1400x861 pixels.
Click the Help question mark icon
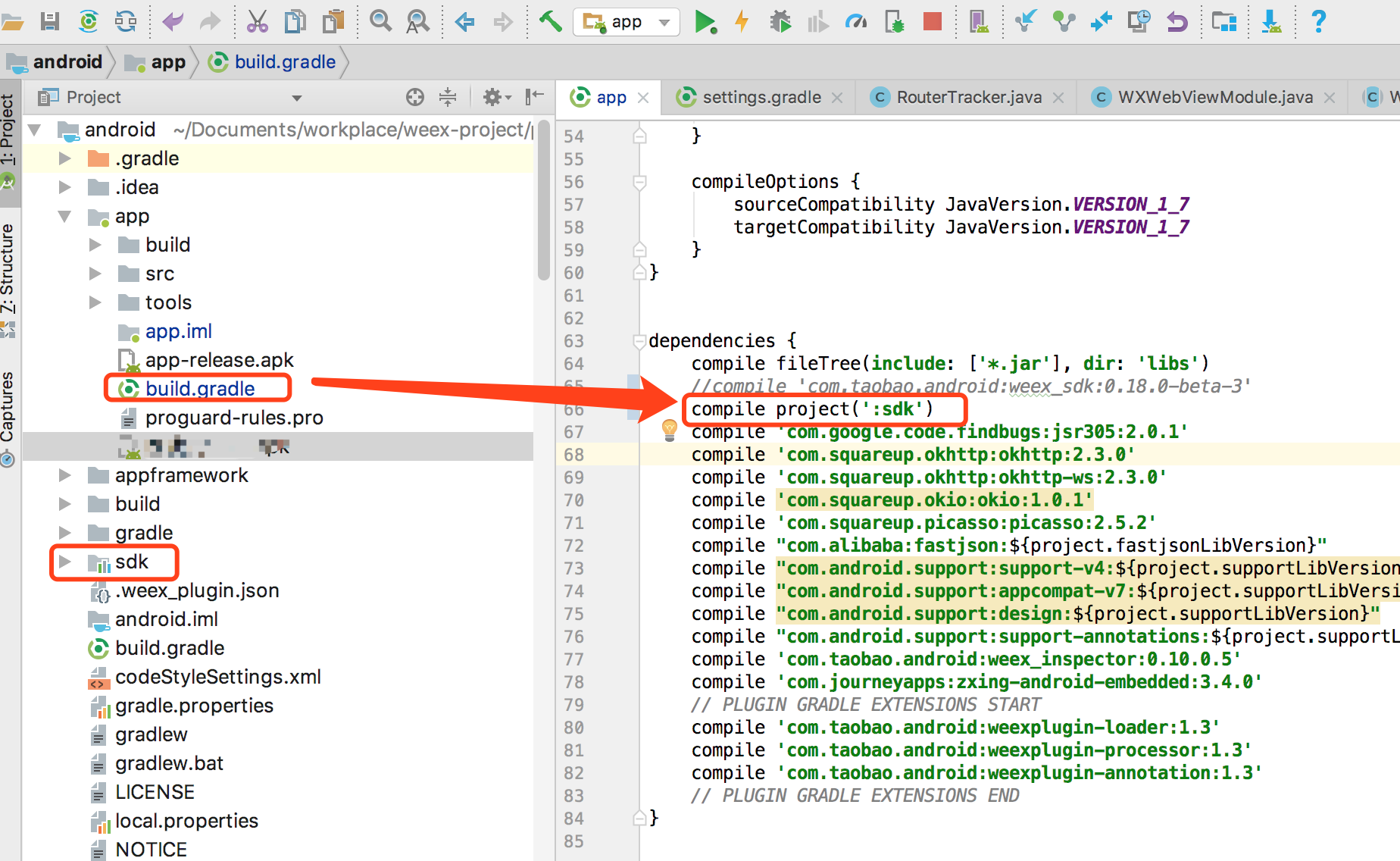coord(1318,21)
